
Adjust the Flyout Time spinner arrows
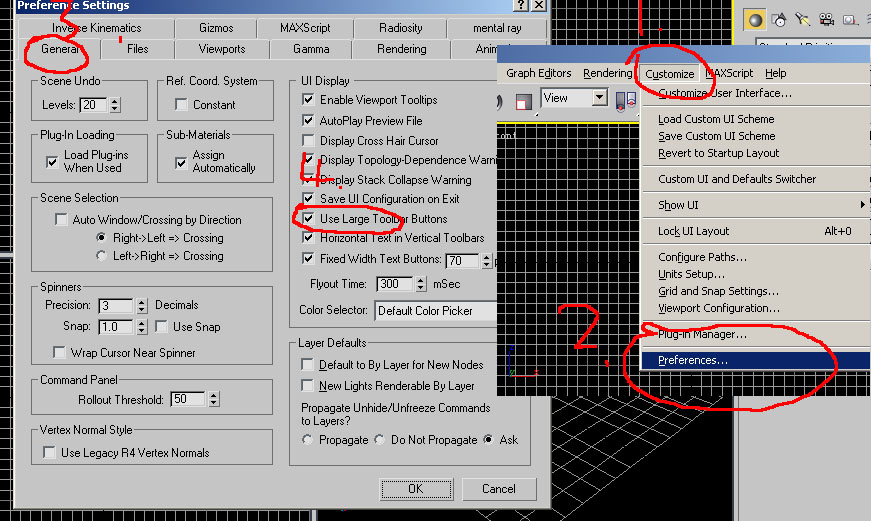click(421, 284)
